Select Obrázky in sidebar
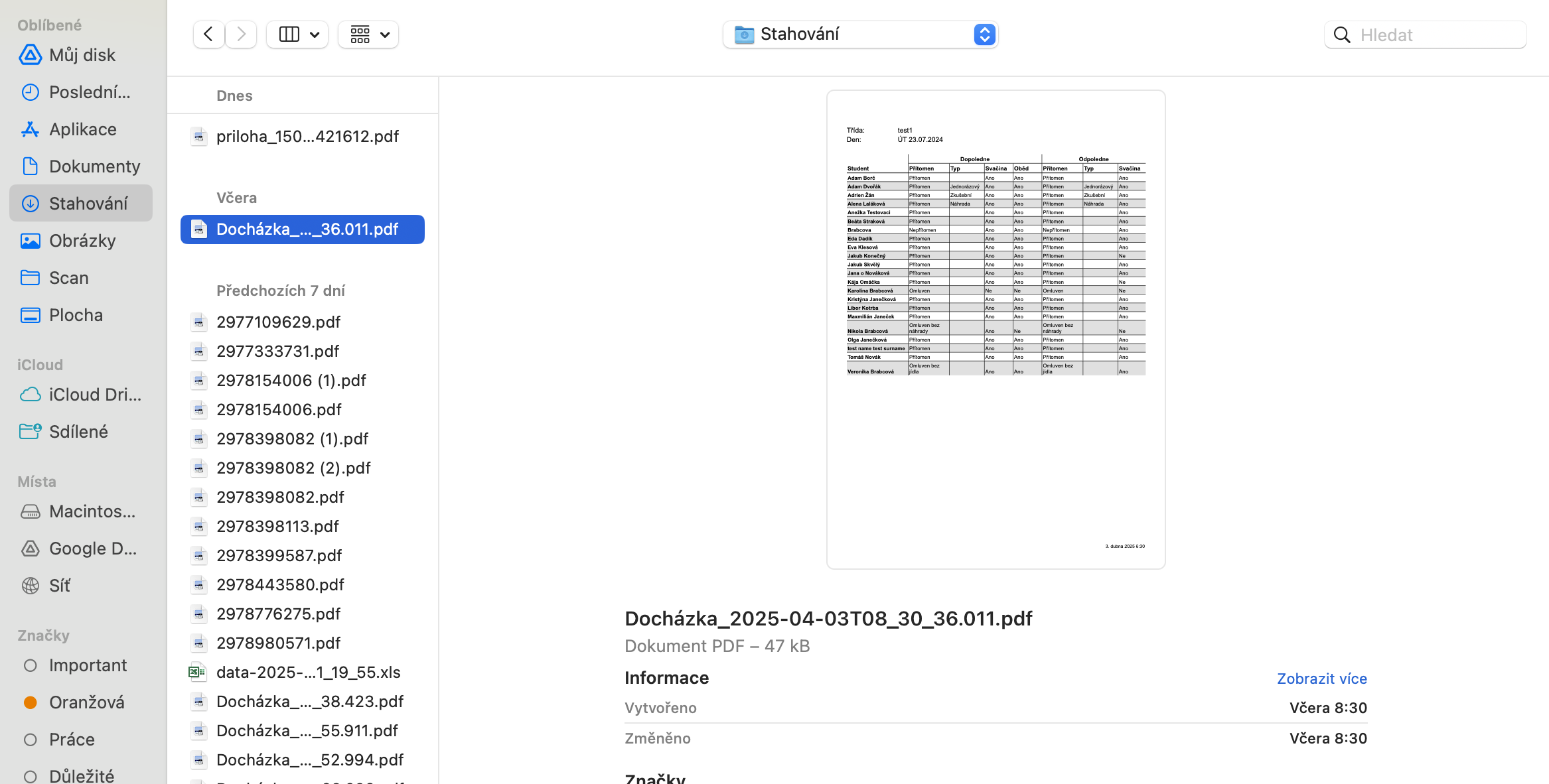Screen dimensions: 1549x784 tap(82, 241)
